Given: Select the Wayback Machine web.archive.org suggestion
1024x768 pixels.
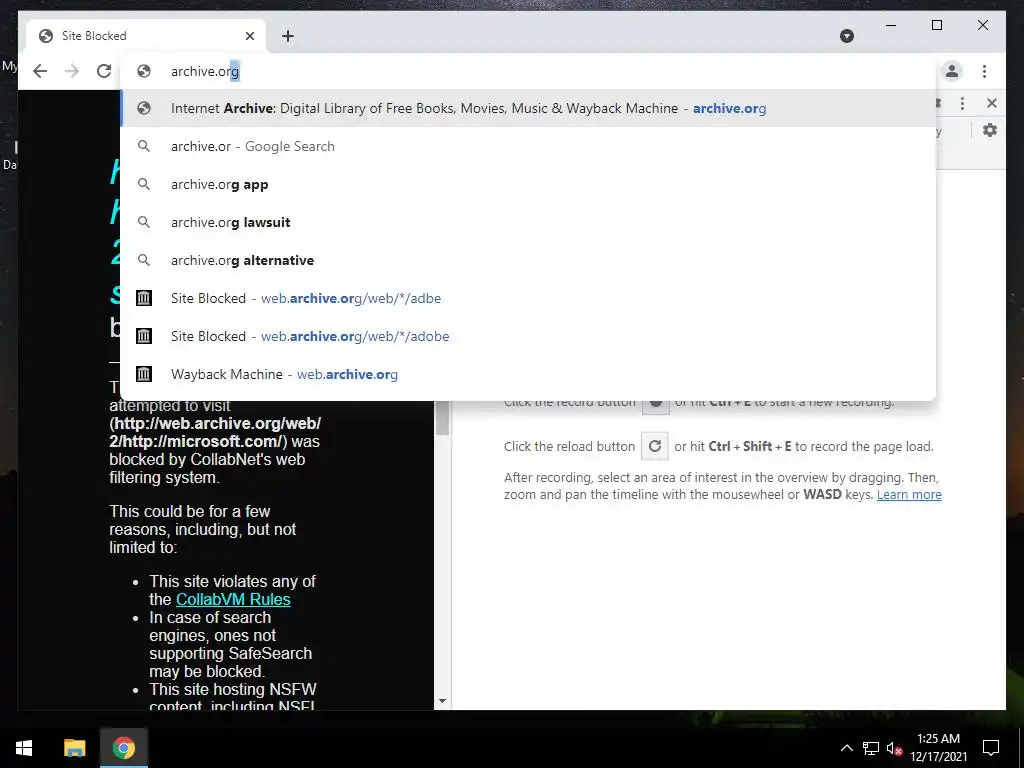Looking at the screenshot, I should coord(528,374).
